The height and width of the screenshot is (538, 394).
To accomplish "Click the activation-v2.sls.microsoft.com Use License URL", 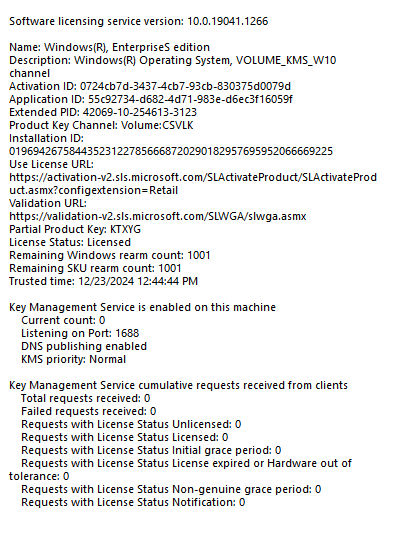I will click(193, 184).
